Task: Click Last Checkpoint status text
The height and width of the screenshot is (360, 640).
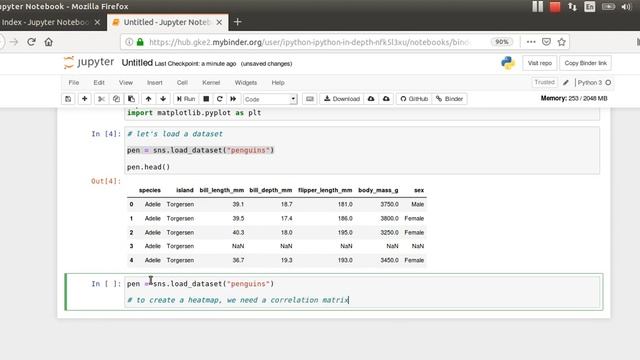Action: [x=196, y=64]
